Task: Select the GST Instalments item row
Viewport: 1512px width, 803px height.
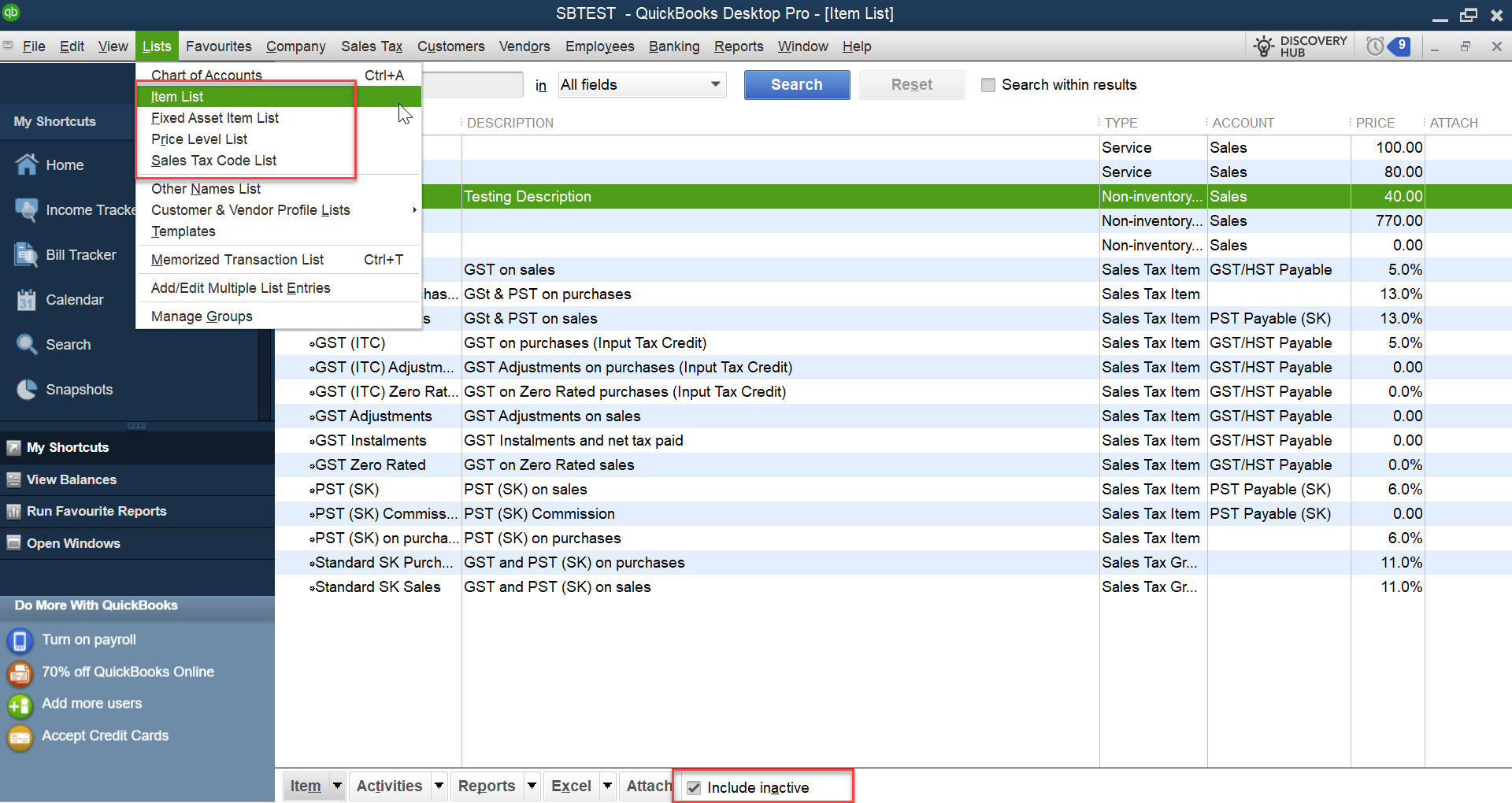Action: pyautogui.click(x=893, y=441)
